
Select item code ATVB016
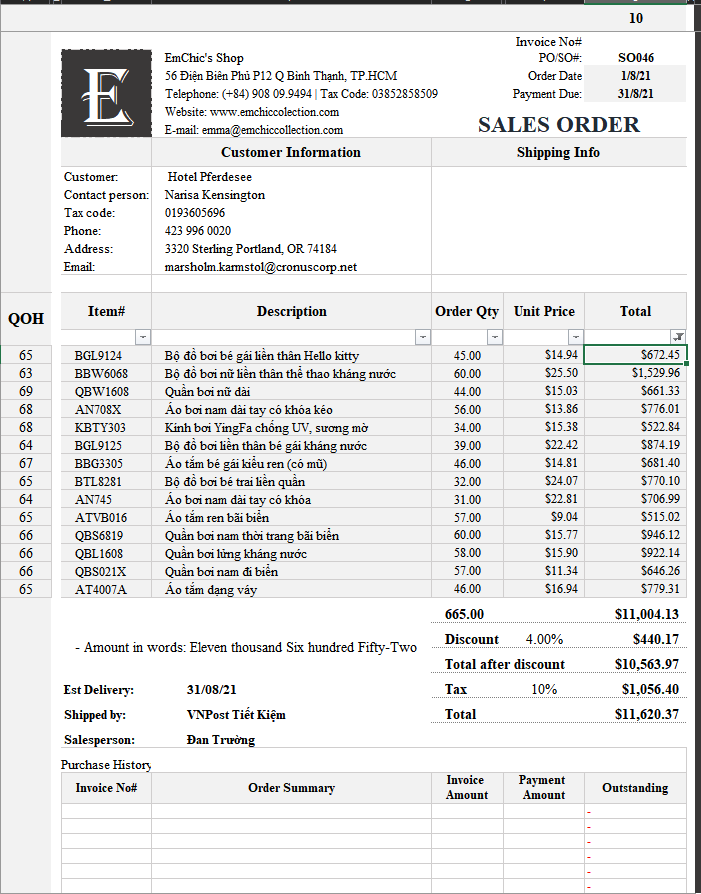point(101,518)
